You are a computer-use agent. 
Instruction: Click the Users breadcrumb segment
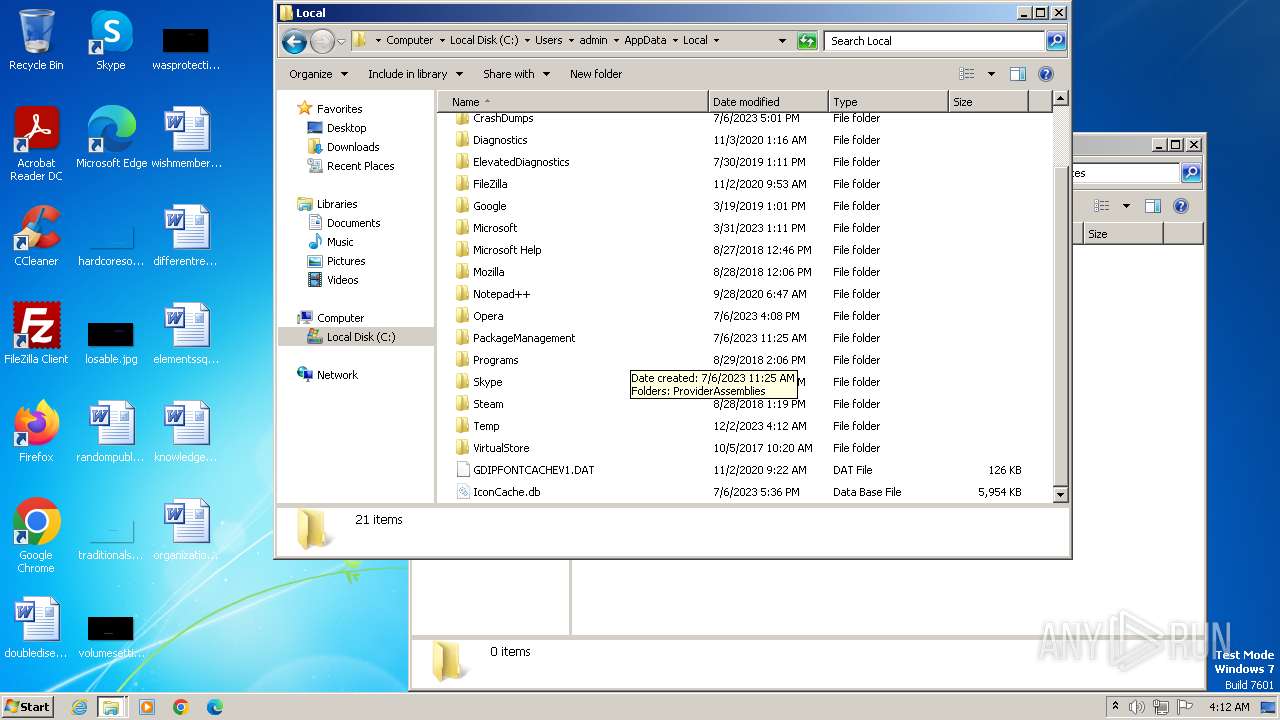pos(548,41)
